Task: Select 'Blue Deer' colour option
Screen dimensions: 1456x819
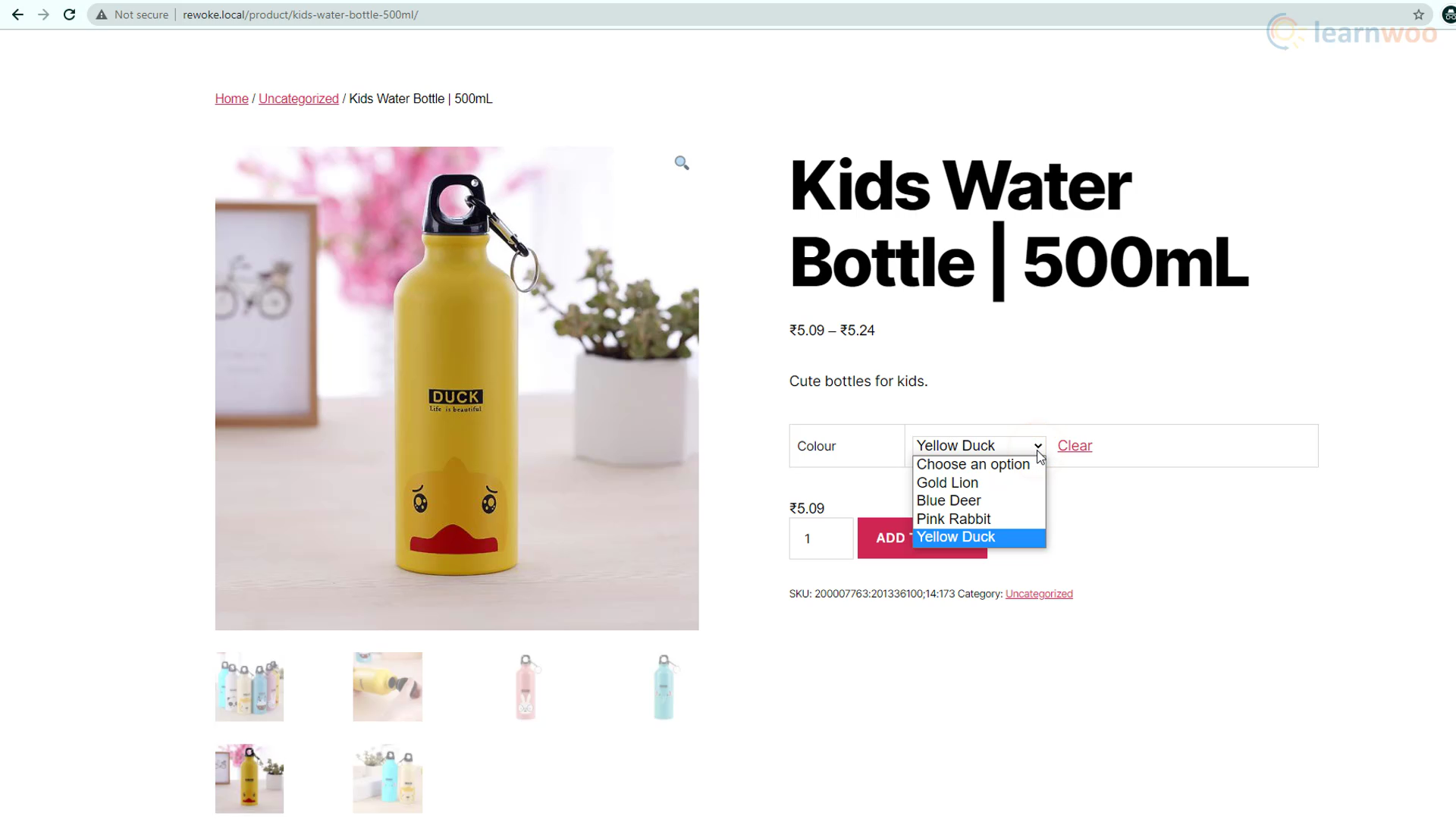Action: pos(948,500)
